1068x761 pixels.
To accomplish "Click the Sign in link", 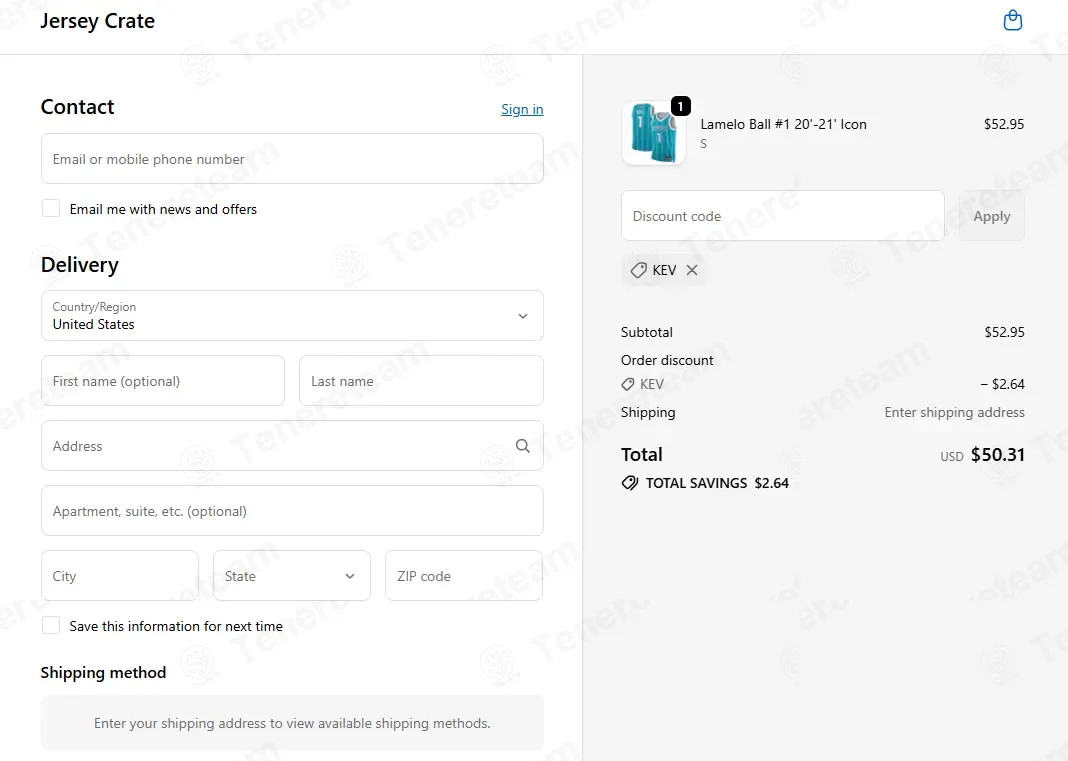I will [522, 109].
